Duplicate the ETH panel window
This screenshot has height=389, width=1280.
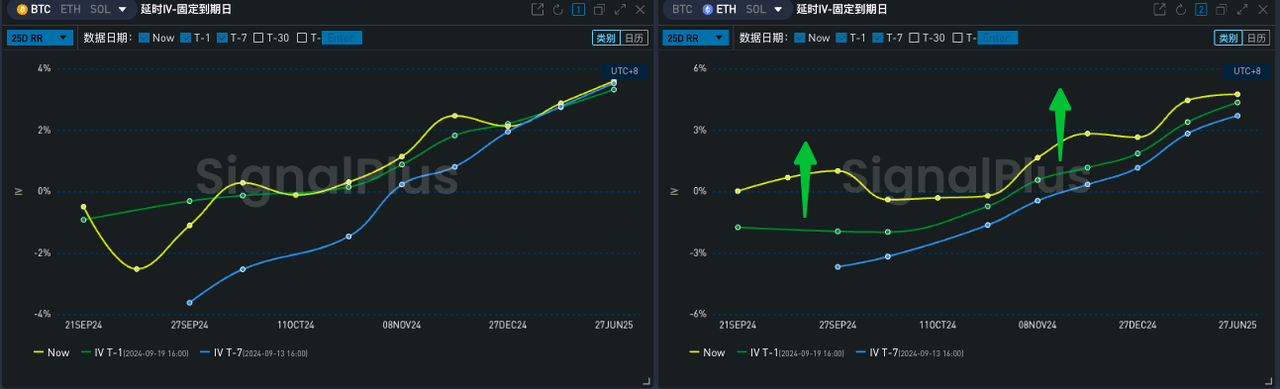click(1222, 9)
